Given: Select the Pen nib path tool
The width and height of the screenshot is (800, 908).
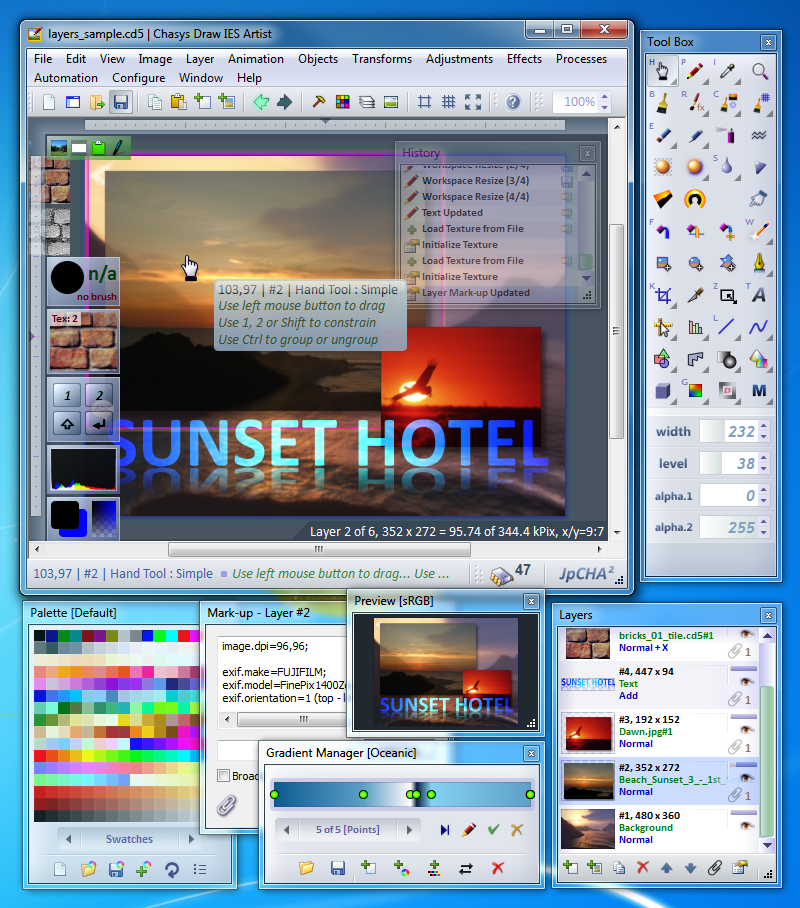Looking at the screenshot, I should (759, 263).
